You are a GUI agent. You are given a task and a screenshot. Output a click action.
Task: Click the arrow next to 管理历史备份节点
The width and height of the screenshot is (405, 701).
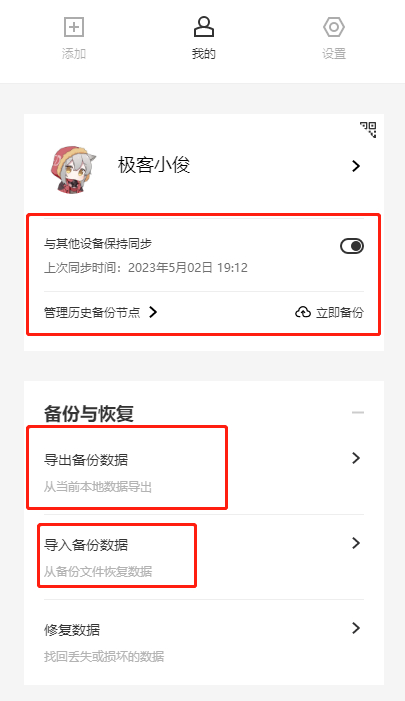[x=153, y=312]
